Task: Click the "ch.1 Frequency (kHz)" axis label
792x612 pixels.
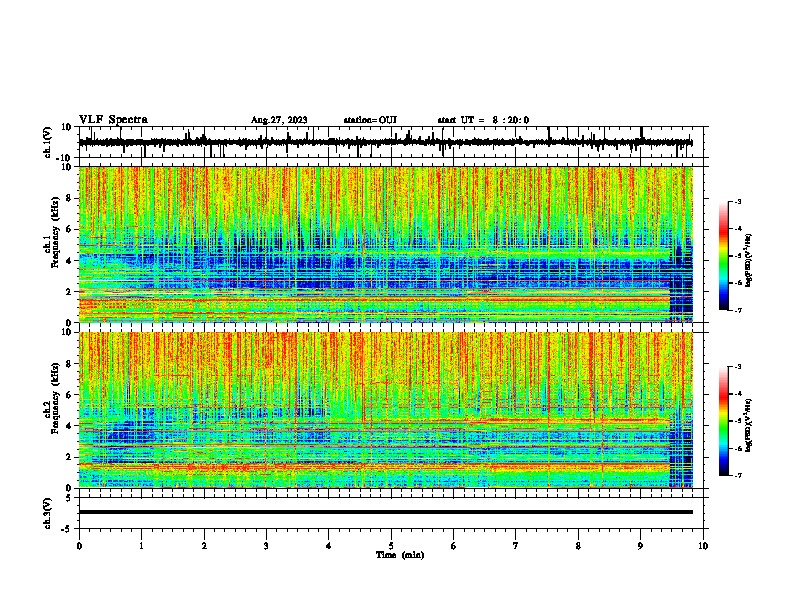Action: click(x=51, y=233)
